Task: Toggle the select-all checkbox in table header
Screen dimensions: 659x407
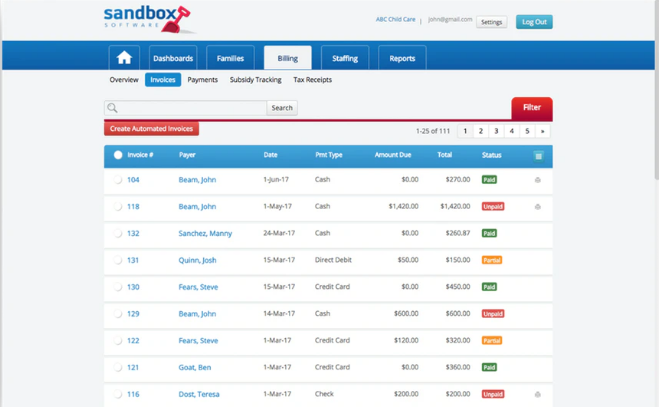Action: tap(118, 155)
